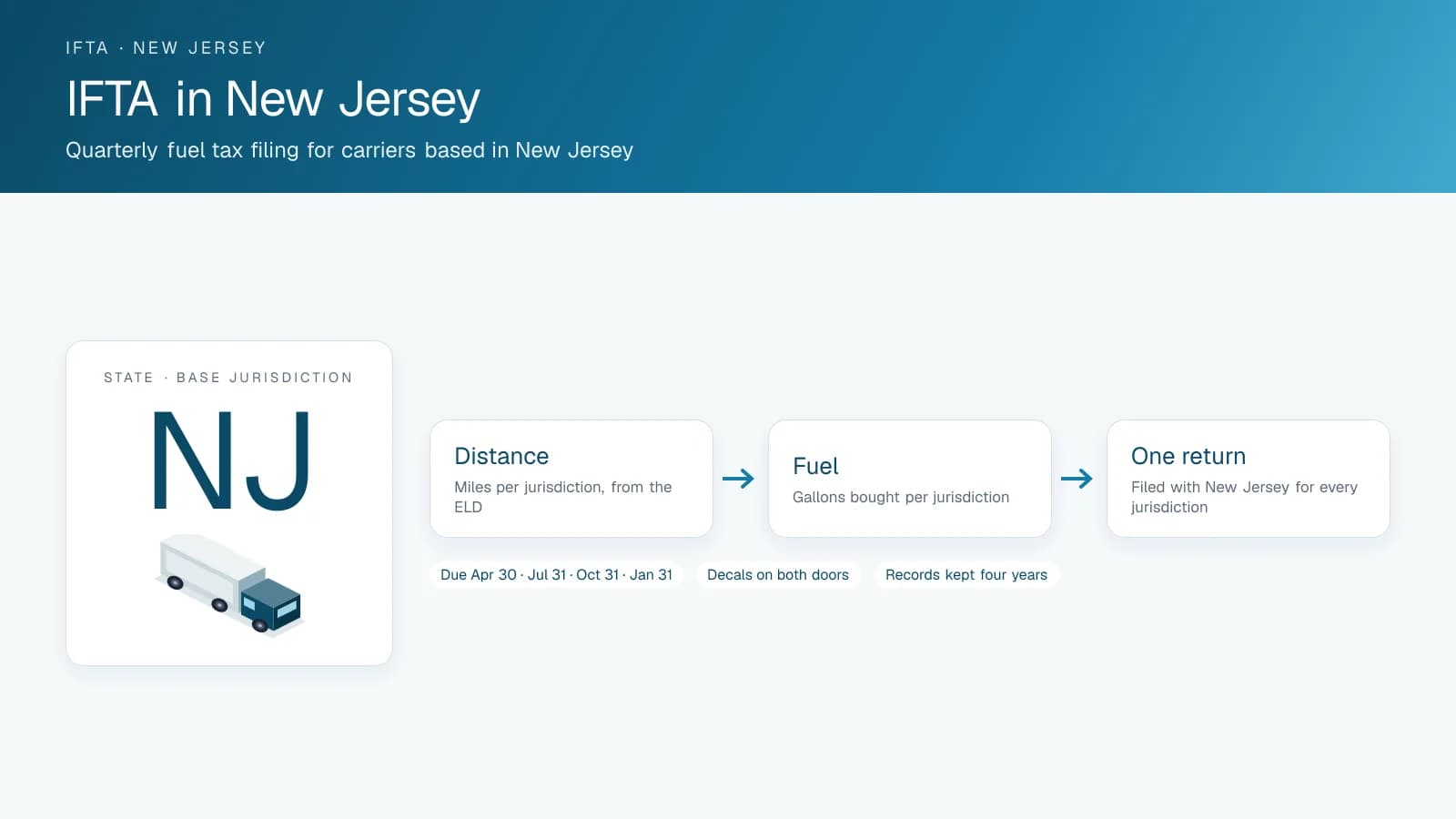1456x819 pixels.
Task: Click 'Filed with New Jersey for every jurisdiction' text
Action: pos(1244,497)
